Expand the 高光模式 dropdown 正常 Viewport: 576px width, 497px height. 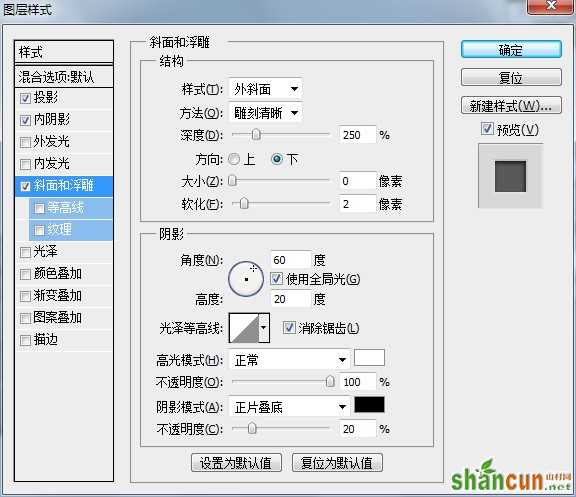(x=289, y=360)
